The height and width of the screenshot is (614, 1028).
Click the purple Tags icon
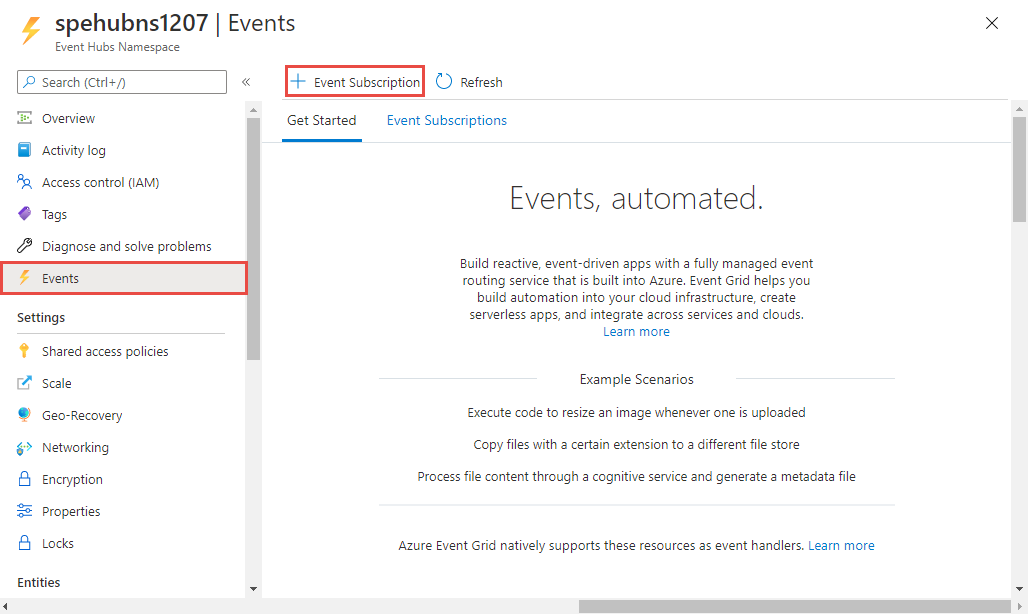click(25, 214)
